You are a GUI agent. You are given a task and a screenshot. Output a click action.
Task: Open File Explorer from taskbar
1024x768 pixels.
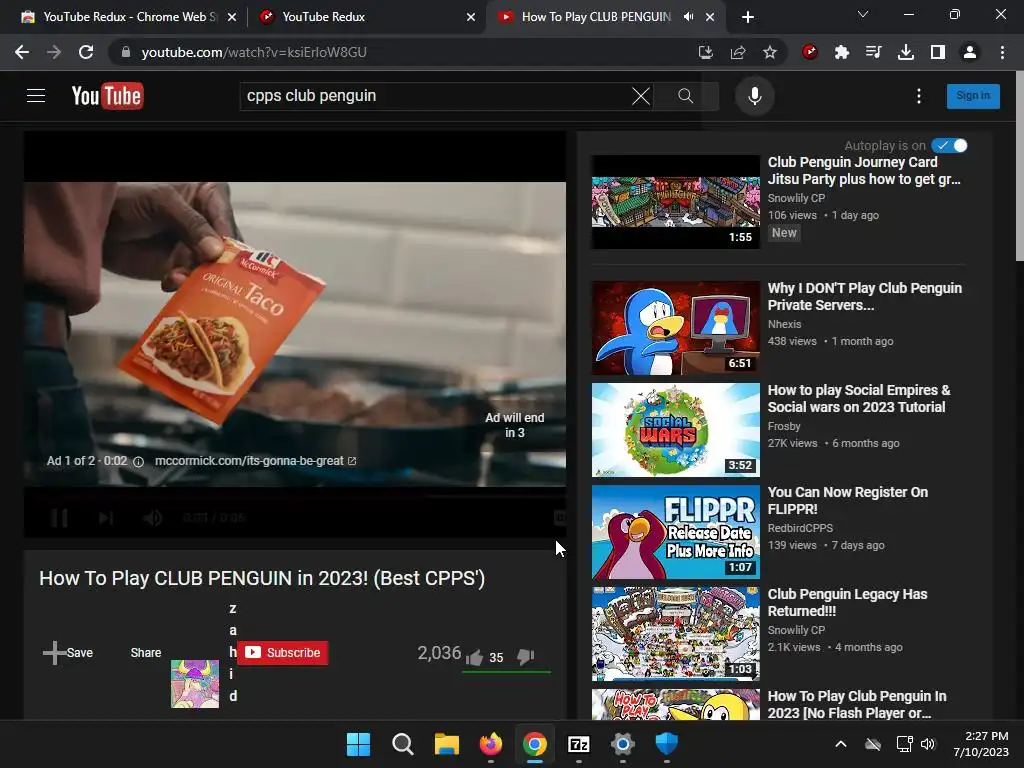coord(447,744)
